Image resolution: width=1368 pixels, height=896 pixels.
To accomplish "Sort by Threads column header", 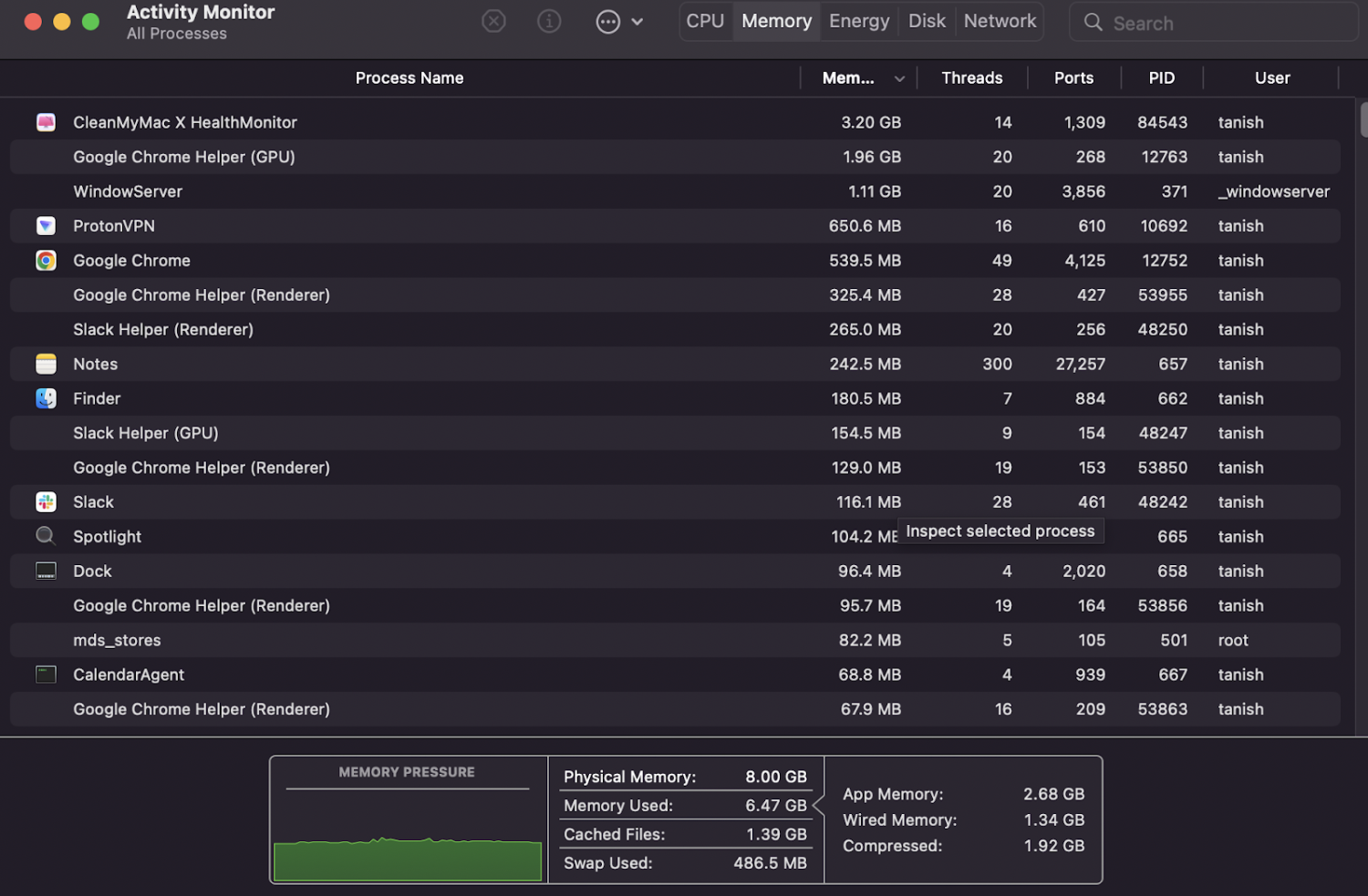I will pyautogui.click(x=972, y=78).
